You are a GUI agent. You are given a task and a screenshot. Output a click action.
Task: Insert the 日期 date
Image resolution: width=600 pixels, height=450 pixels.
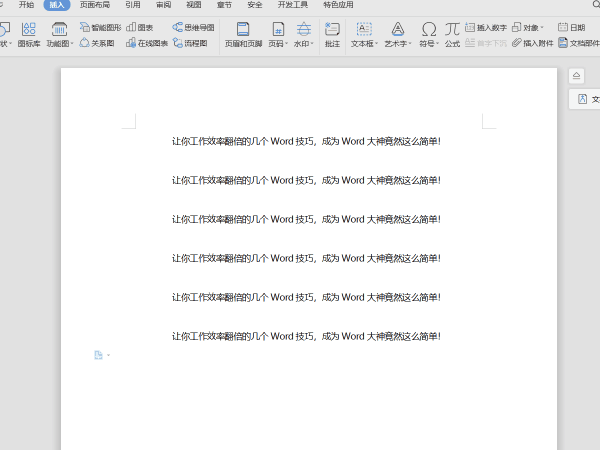[x=572, y=28]
